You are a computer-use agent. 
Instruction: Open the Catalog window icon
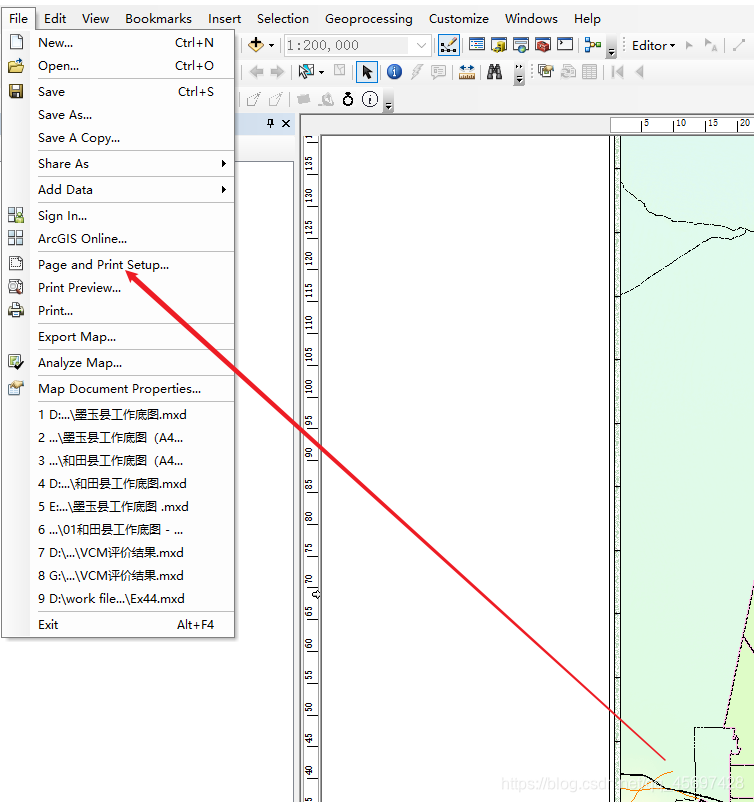pos(499,45)
